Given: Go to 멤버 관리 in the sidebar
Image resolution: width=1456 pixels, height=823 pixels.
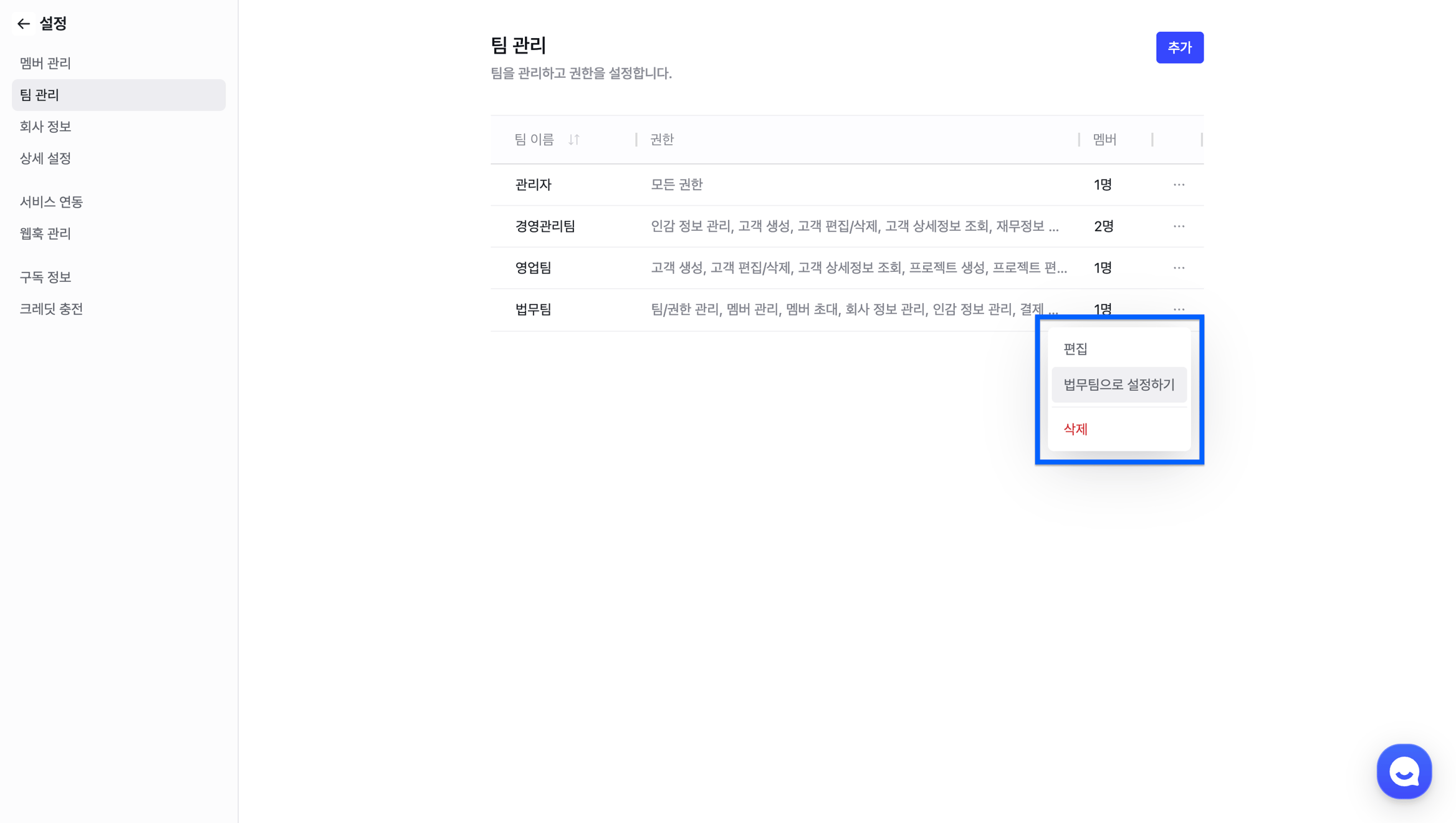Looking at the screenshot, I should tap(45, 63).
